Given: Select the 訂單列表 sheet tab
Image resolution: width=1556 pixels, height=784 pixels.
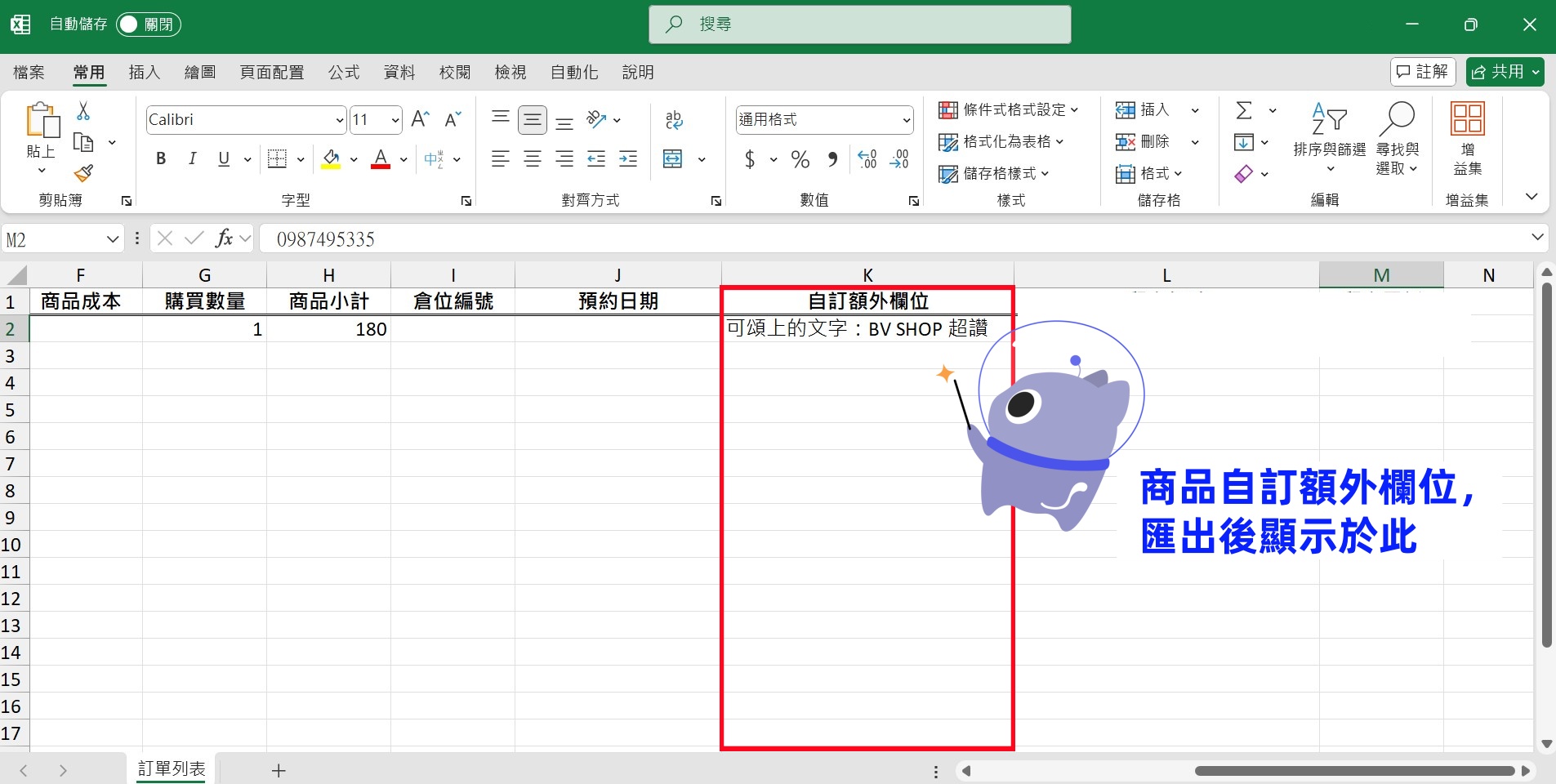Looking at the screenshot, I should point(172,769).
